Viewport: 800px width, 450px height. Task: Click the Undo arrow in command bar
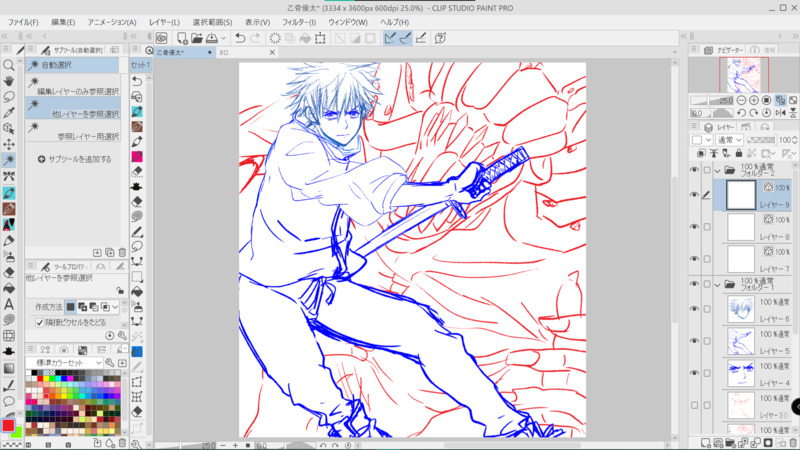pyautogui.click(x=240, y=38)
